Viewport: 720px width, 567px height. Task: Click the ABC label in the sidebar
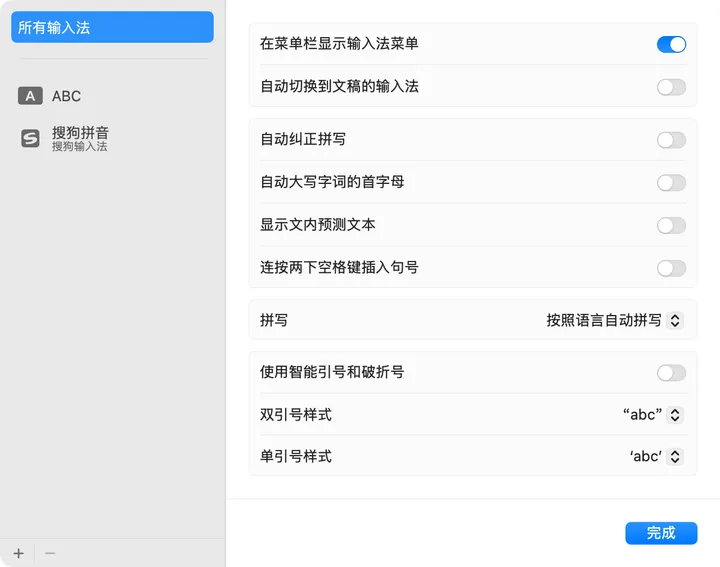[66, 96]
